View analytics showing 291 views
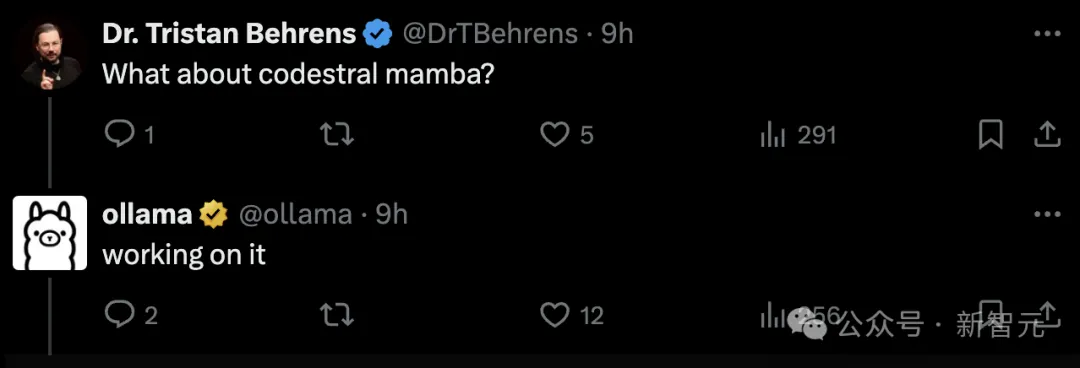This screenshot has height=368, width=1080. pyautogui.click(x=798, y=135)
